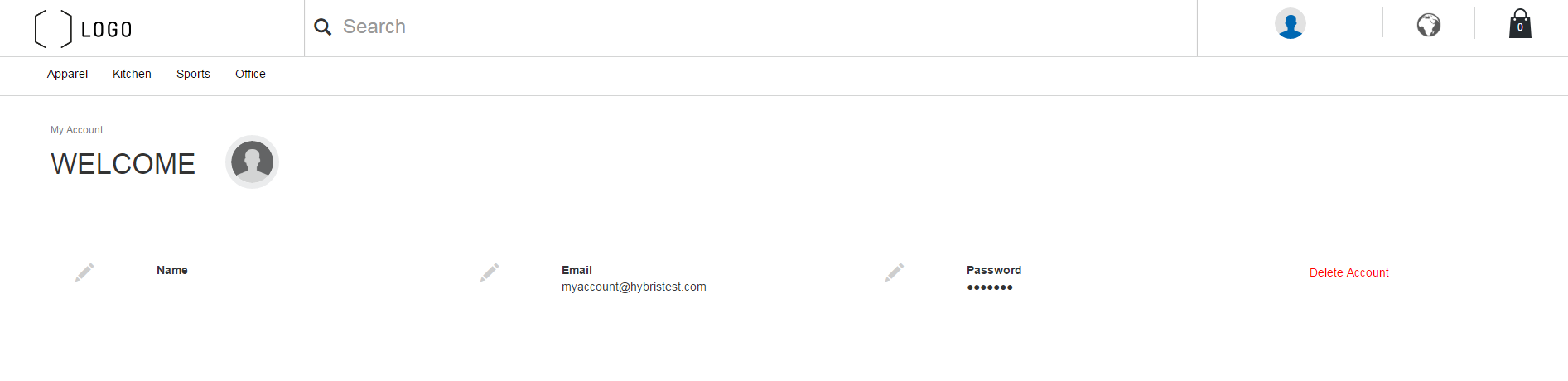Open the Apparel category menu
This screenshot has width=1568, height=381.
coord(67,74)
